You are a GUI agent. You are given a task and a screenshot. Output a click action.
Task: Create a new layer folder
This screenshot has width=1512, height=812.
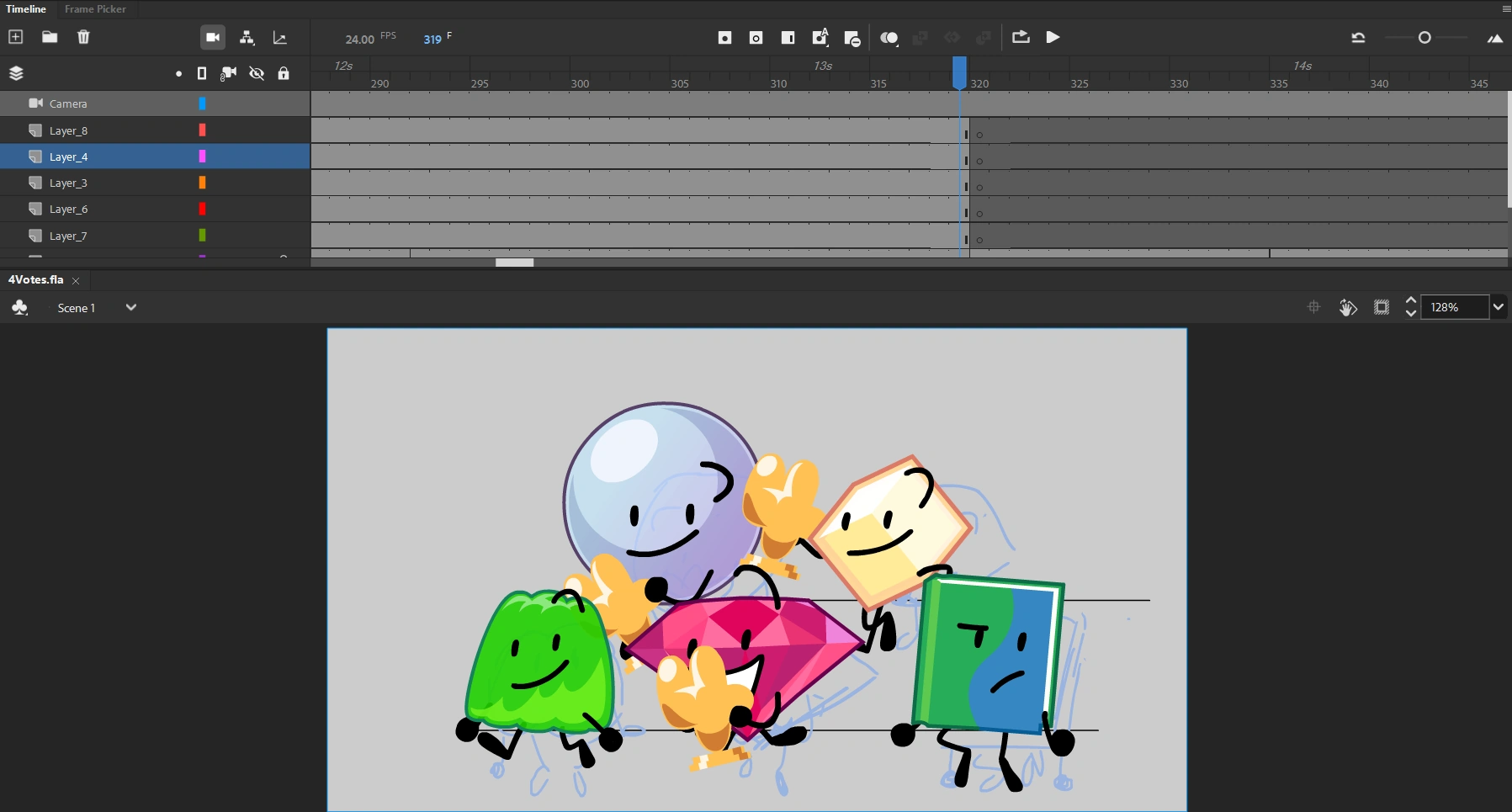pyautogui.click(x=50, y=37)
